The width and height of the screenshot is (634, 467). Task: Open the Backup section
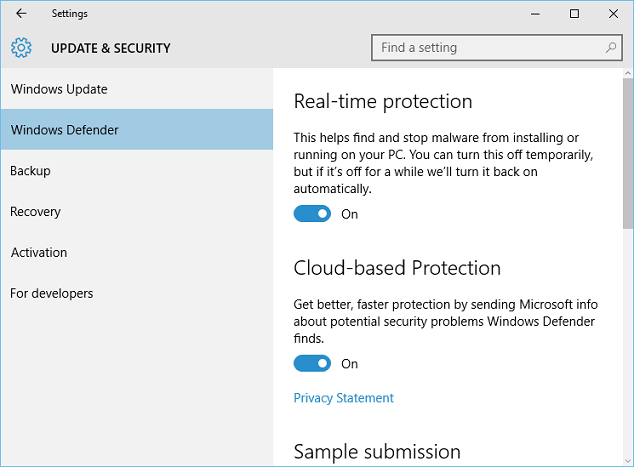pyautogui.click(x=137, y=171)
